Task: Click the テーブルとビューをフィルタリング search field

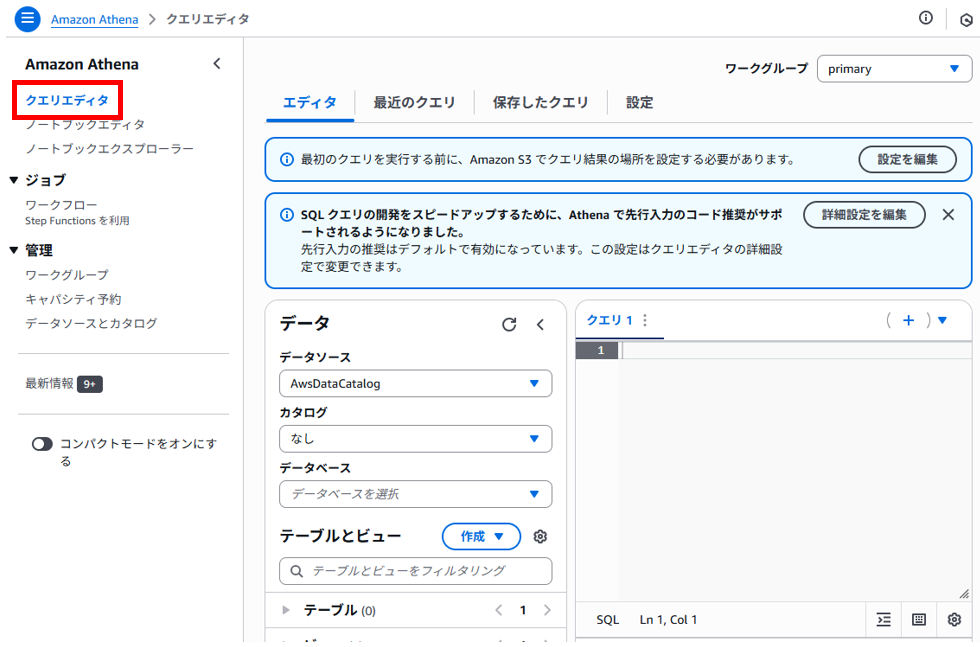Action: coord(415,571)
